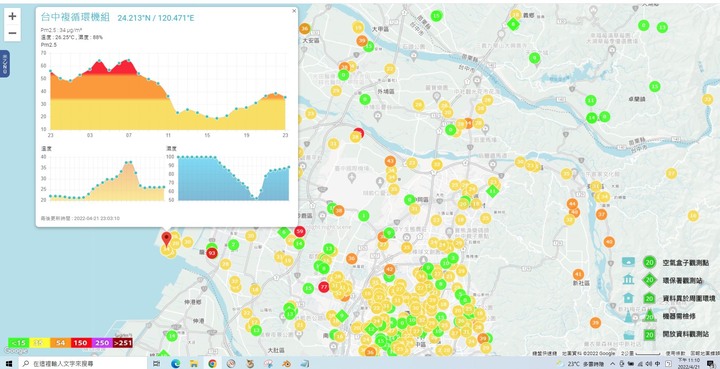Click the 空氣盒子觀測點 legend label
This screenshot has width=720, height=369.
[685, 263]
